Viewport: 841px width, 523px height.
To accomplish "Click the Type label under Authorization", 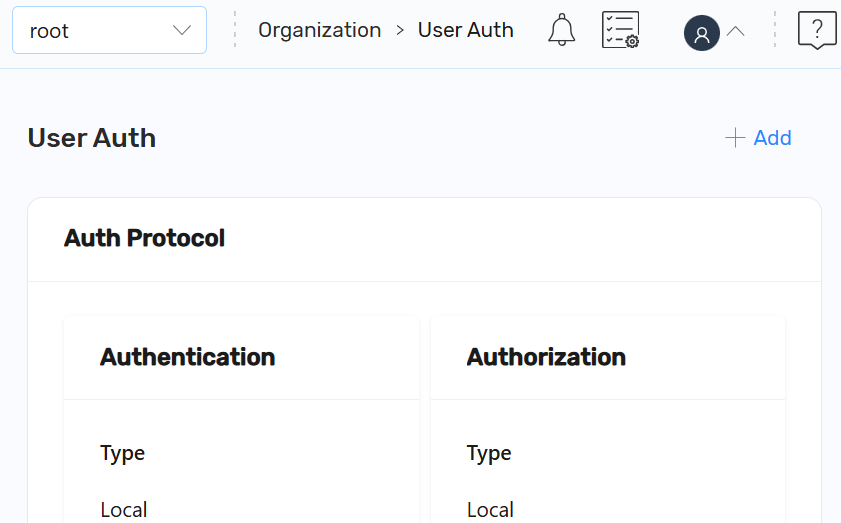I will tap(489, 453).
